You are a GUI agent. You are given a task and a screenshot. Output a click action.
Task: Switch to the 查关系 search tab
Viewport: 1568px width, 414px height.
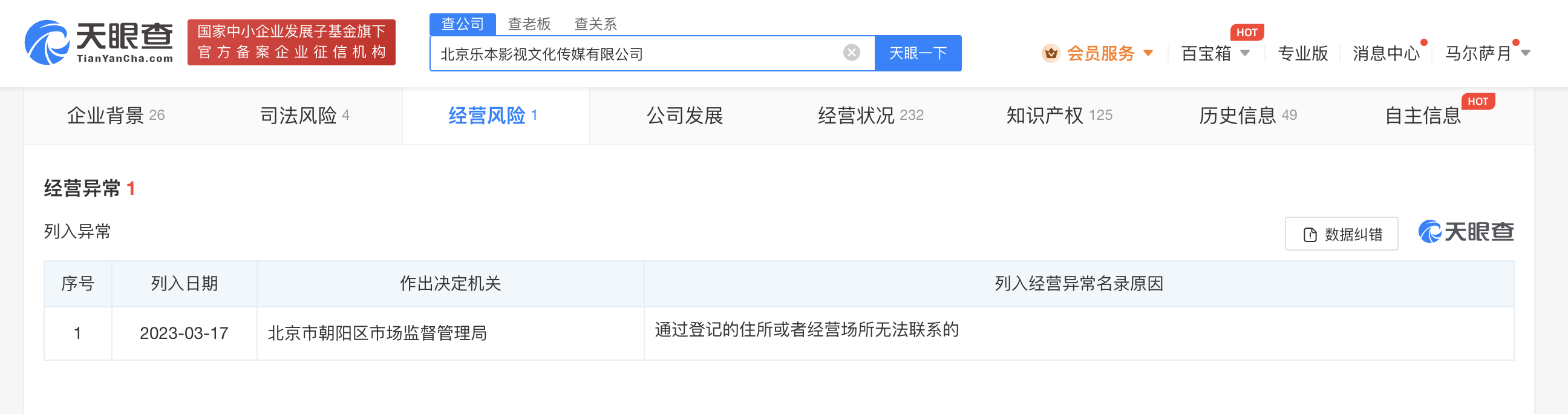pos(595,24)
